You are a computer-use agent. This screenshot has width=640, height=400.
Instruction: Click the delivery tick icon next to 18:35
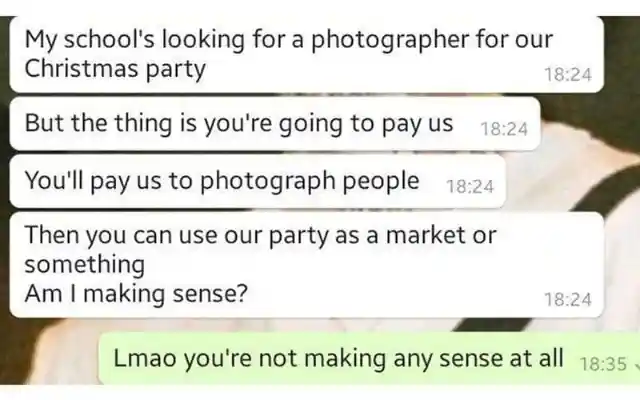click(637, 364)
